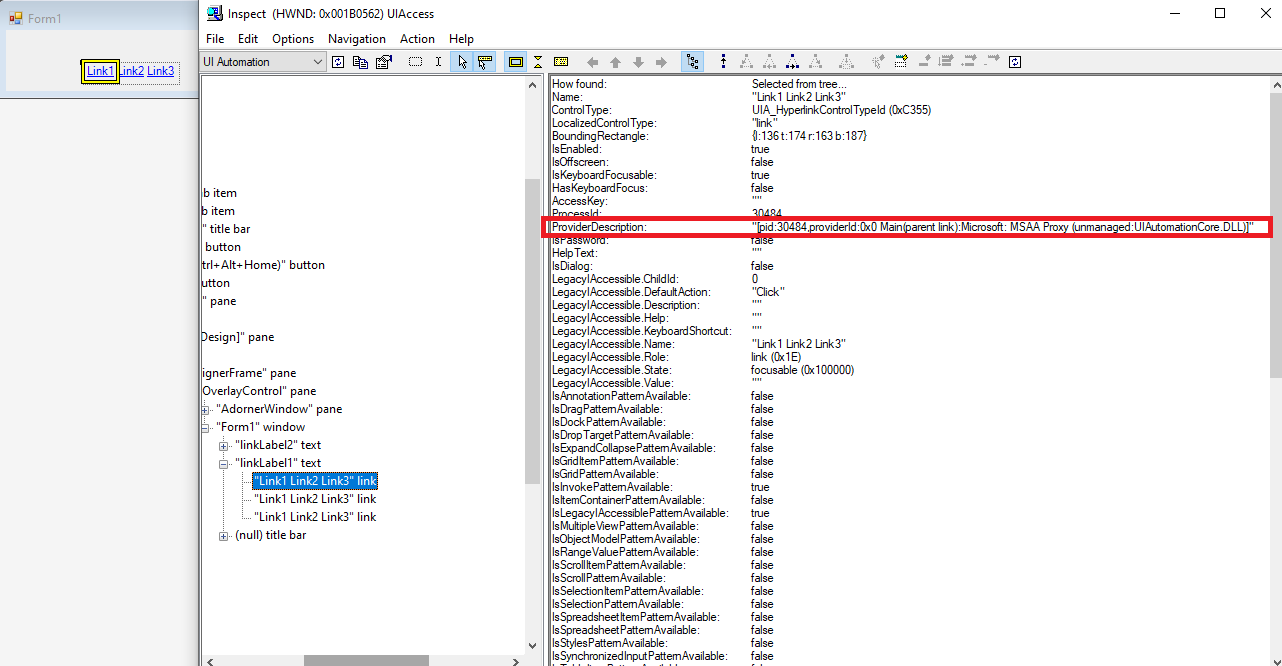This screenshot has width=1282, height=666.
Task: Open the Action menu
Action: coord(418,39)
